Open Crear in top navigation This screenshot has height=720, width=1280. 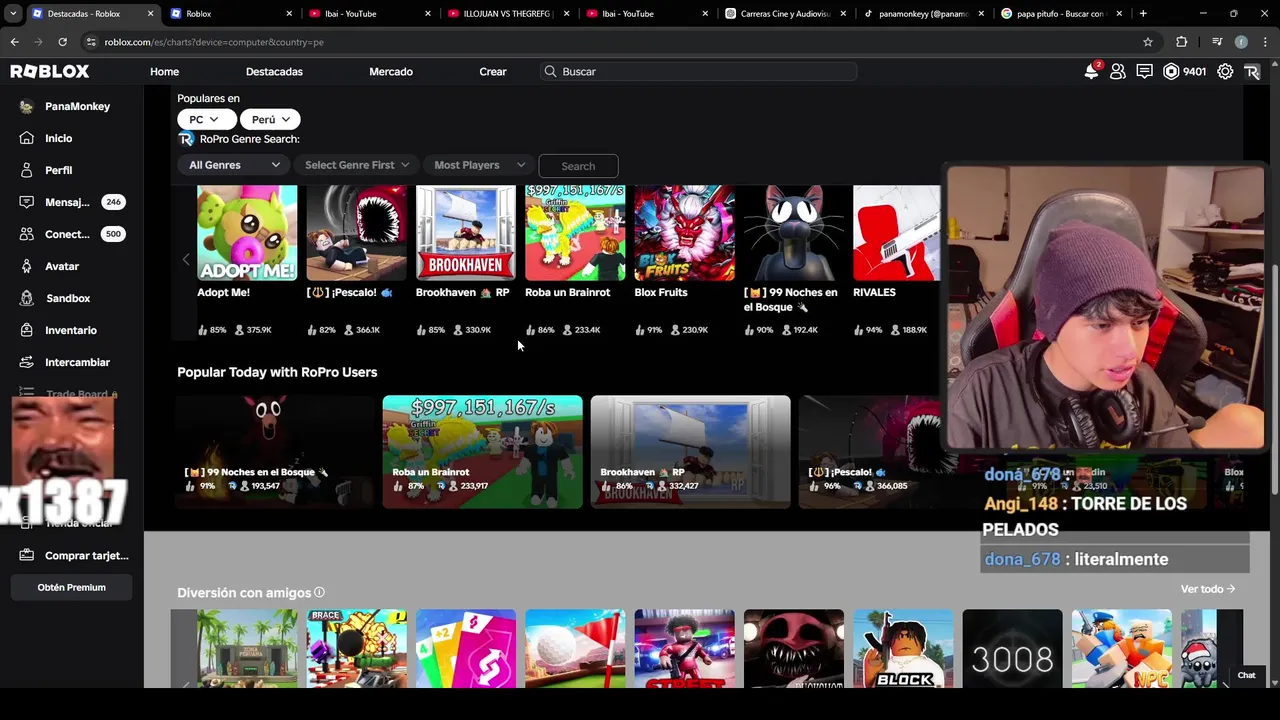(x=493, y=72)
